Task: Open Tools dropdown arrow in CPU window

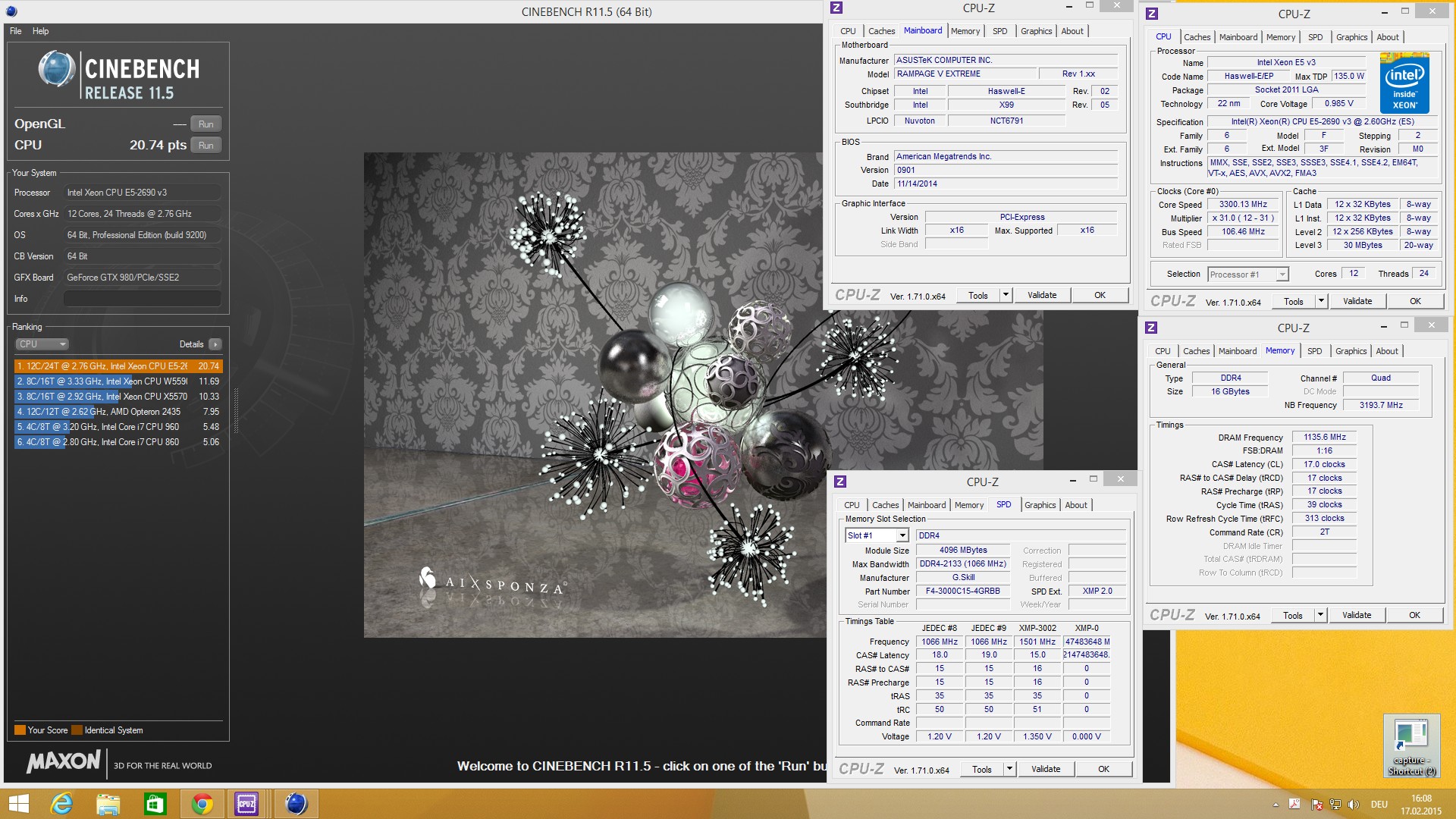Action: point(1321,301)
